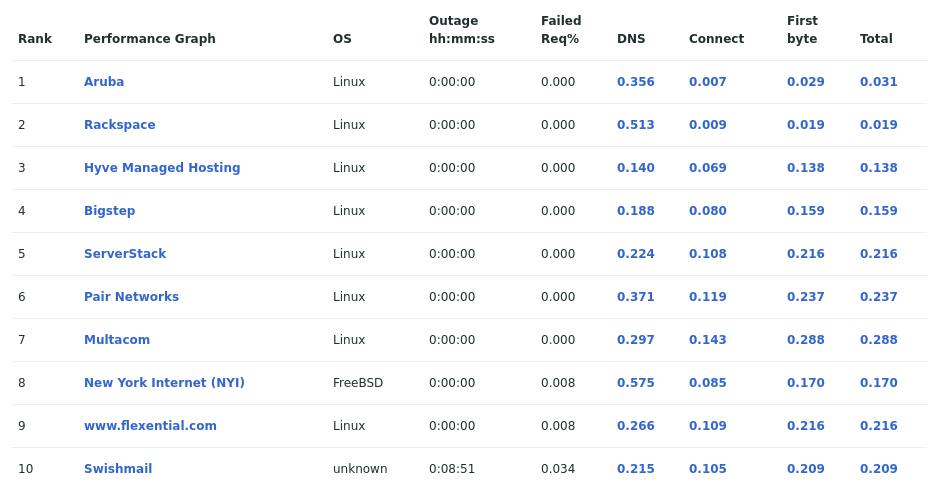Click Rackspace's DNS value 0.513
939x490 pixels.
[x=635, y=125]
